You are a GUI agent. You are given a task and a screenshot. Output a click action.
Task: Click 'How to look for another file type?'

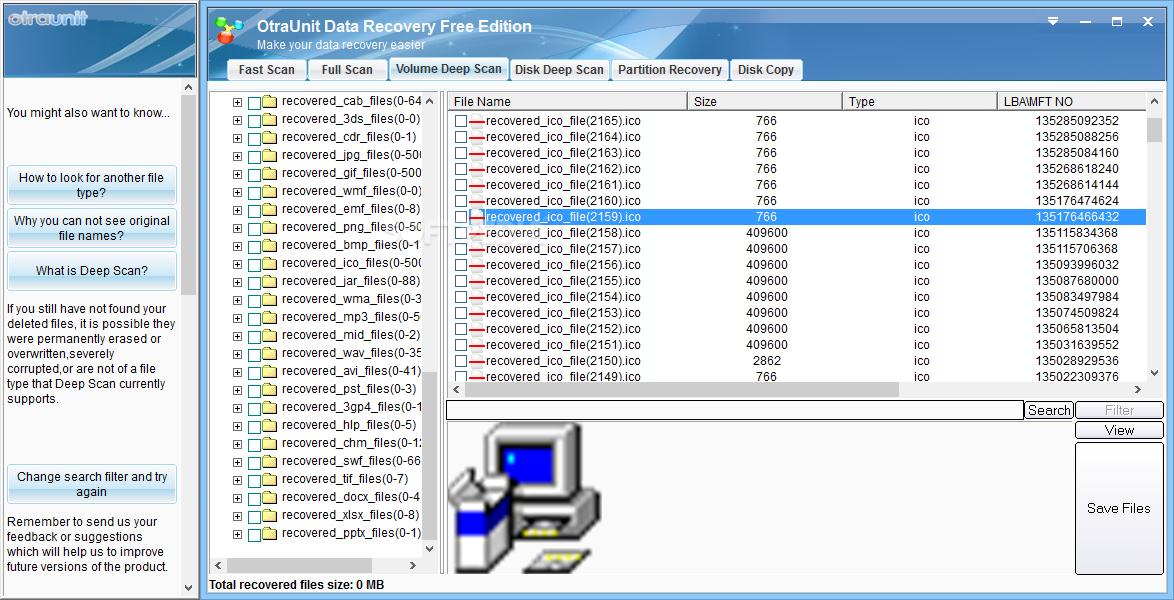[x=92, y=185]
